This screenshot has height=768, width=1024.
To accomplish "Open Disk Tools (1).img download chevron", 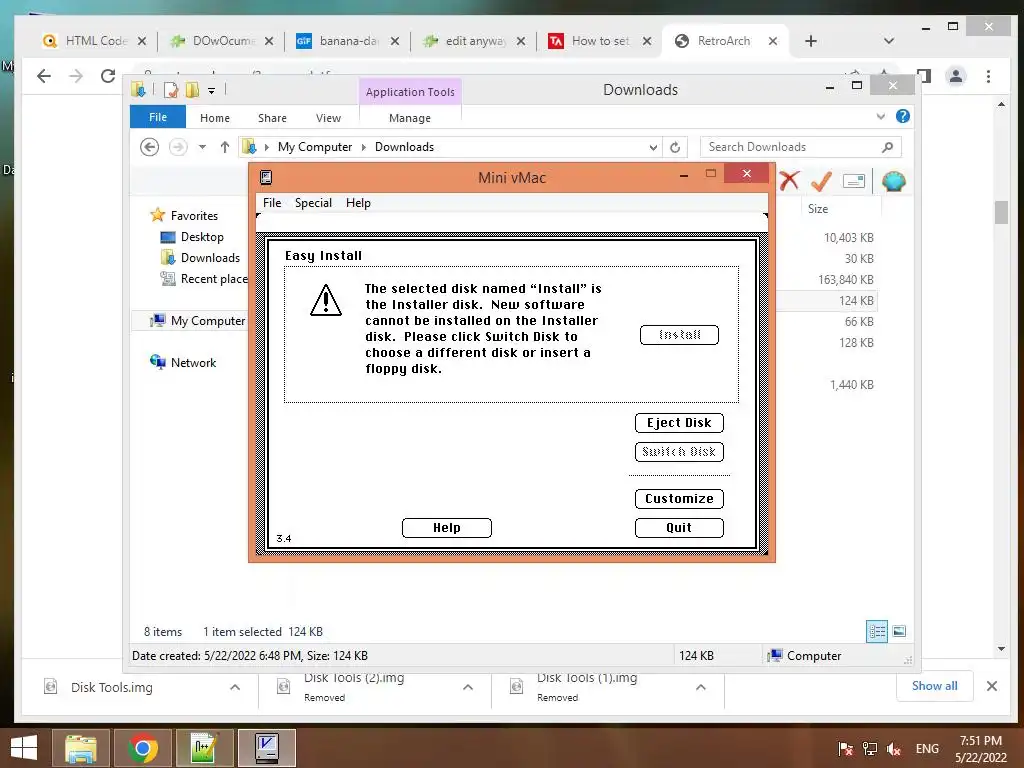I will pyautogui.click(x=701, y=687).
